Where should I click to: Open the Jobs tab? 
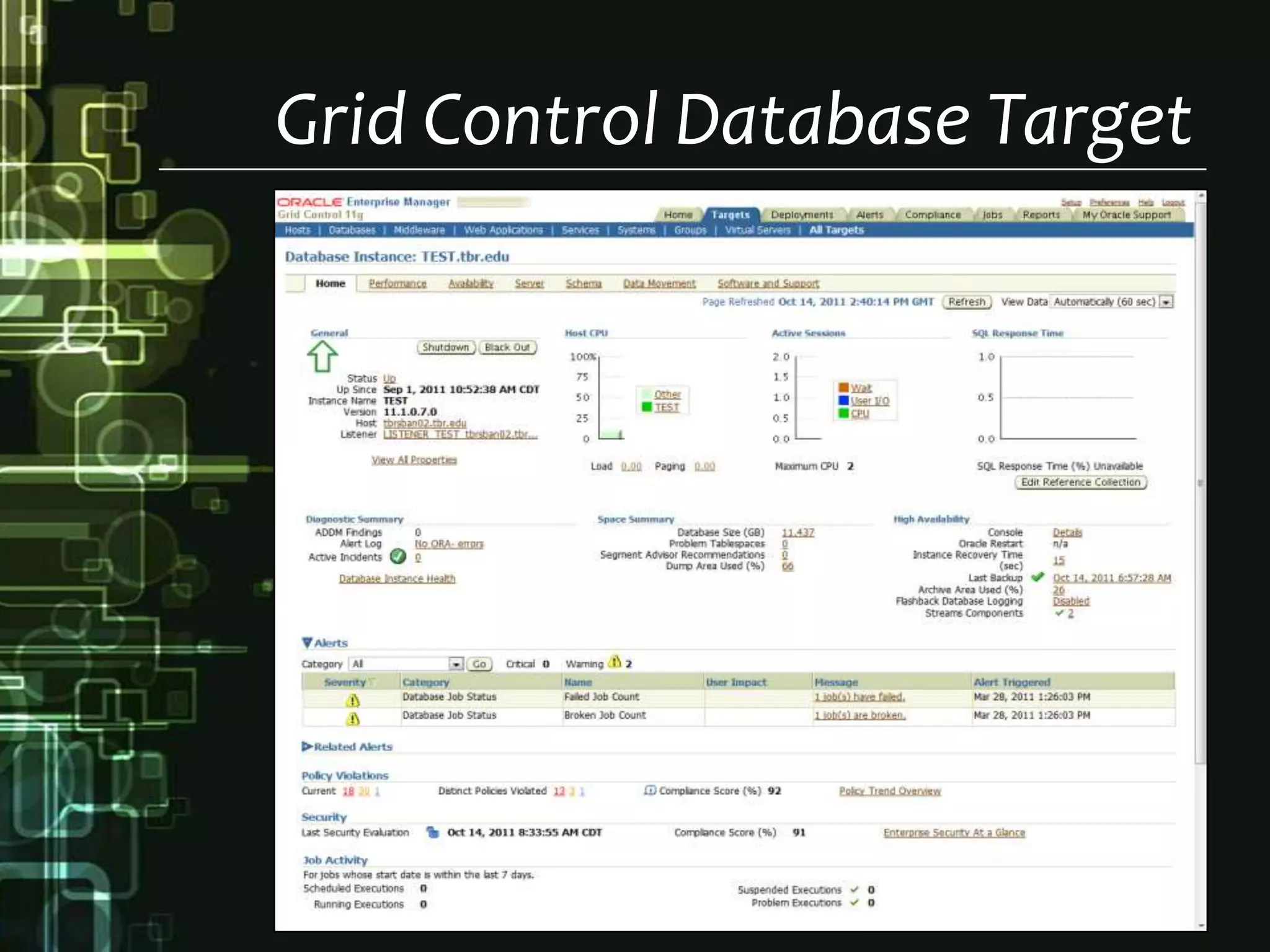pyautogui.click(x=992, y=214)
